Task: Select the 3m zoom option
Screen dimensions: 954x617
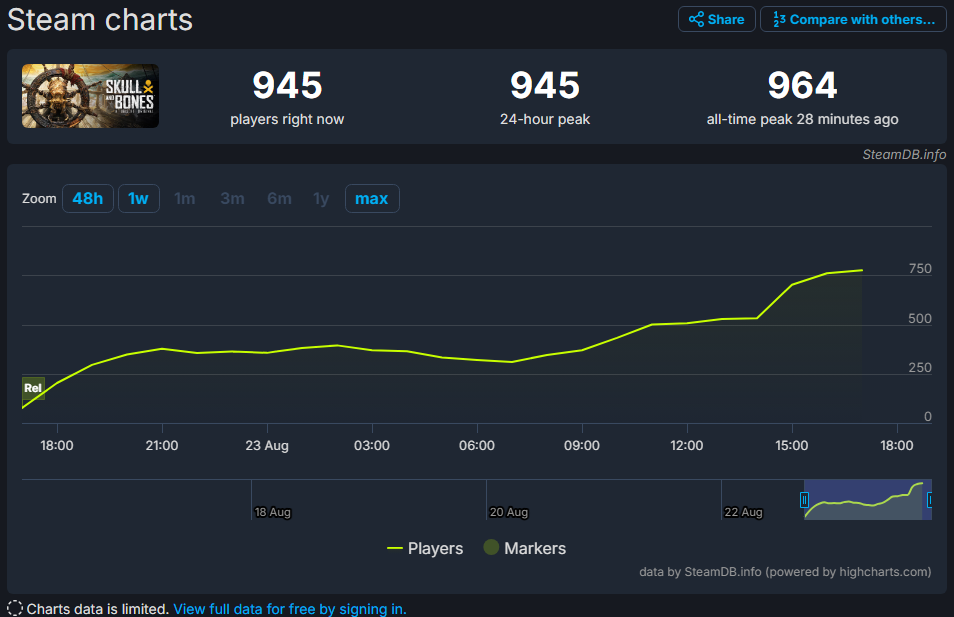Action: pos(232,198)
